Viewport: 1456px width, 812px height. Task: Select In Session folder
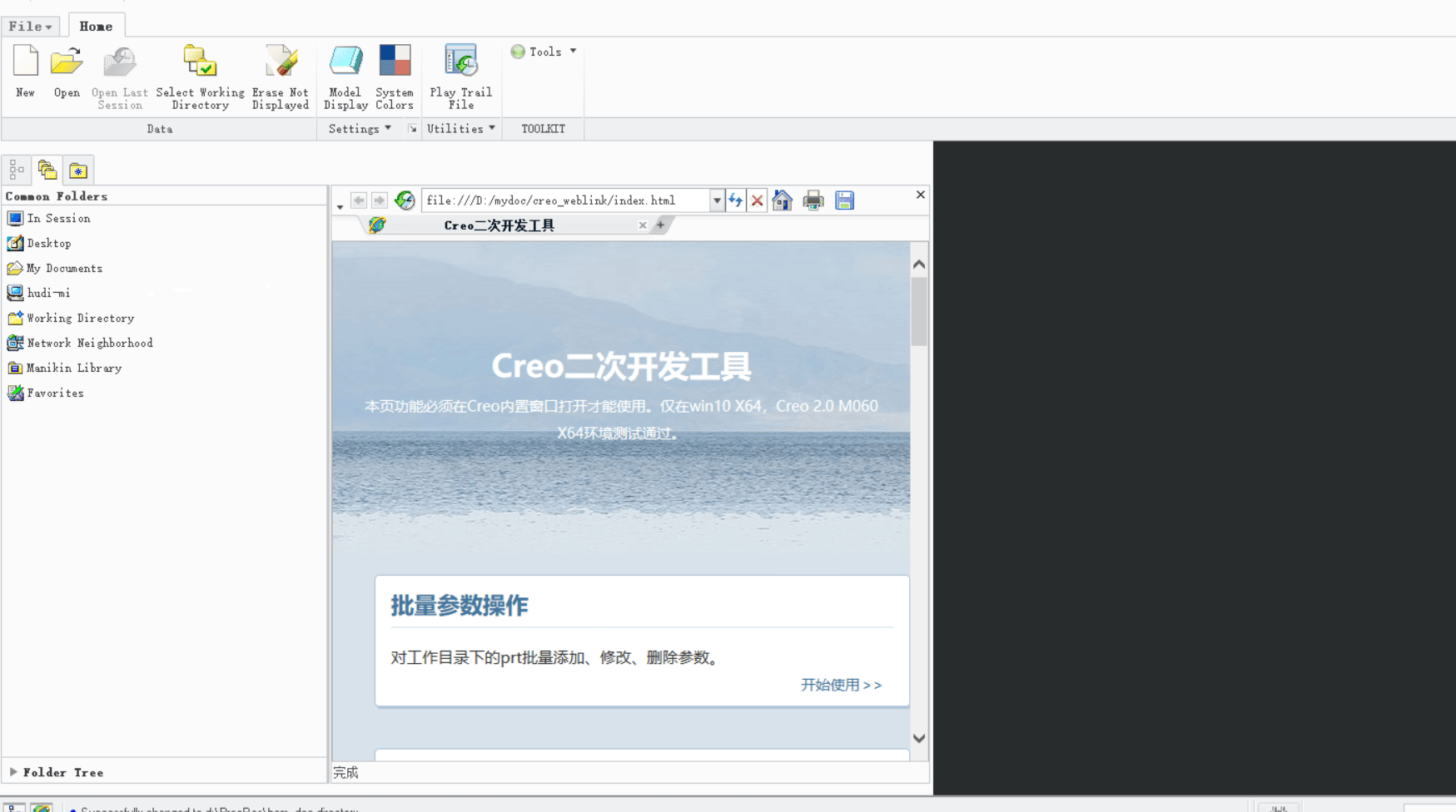(48, 219)
